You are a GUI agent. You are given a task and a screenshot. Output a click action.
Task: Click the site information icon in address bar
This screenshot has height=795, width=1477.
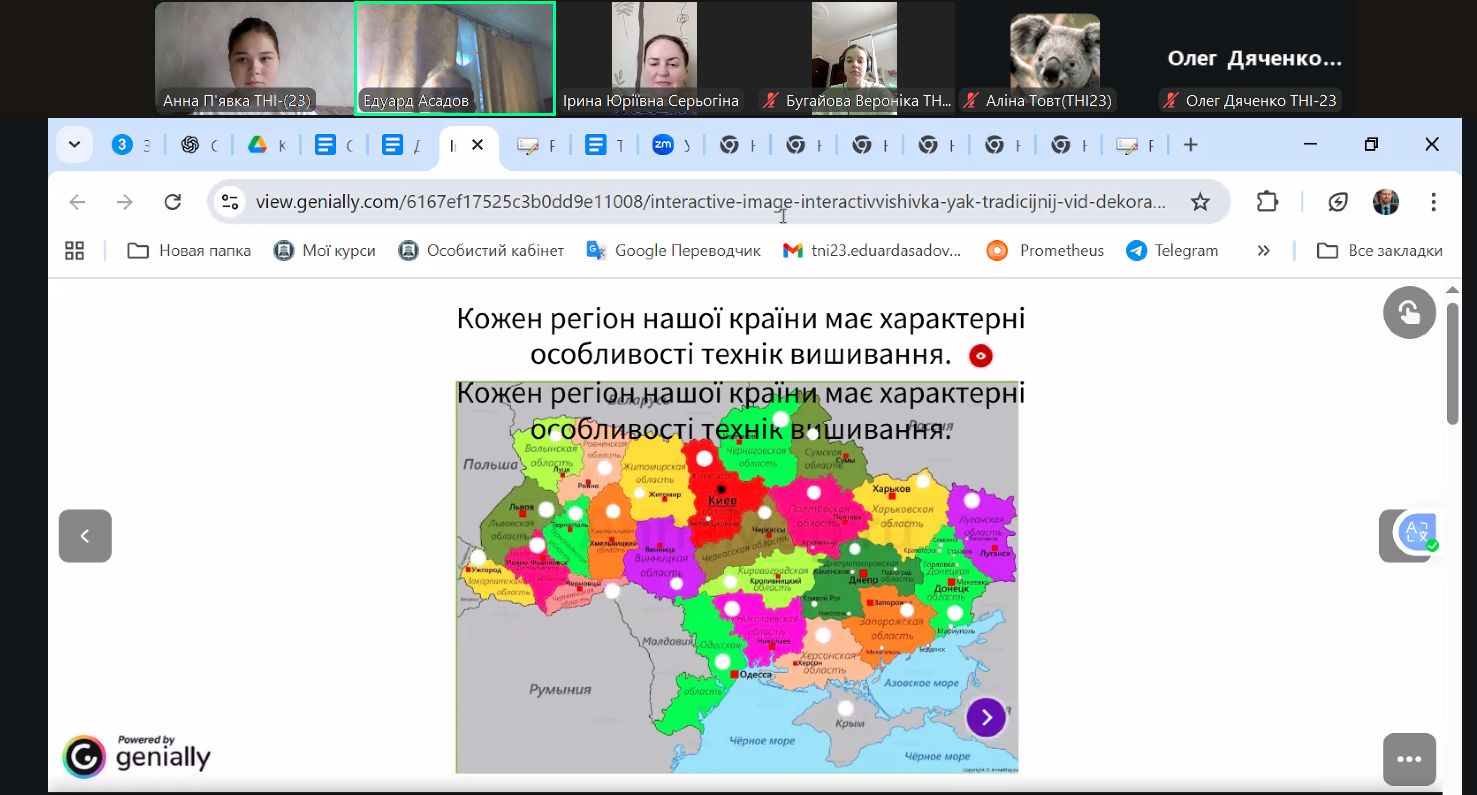[x=230, y=202]
